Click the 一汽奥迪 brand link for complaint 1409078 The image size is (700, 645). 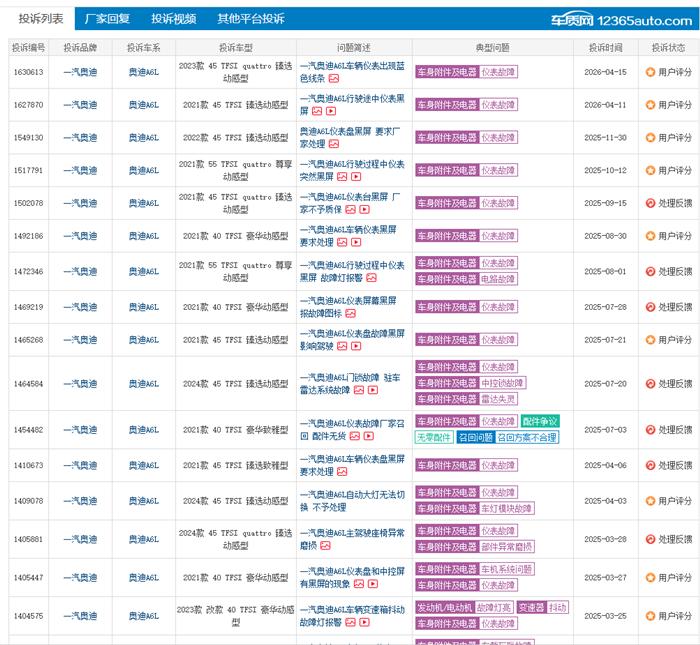point(80,501)
